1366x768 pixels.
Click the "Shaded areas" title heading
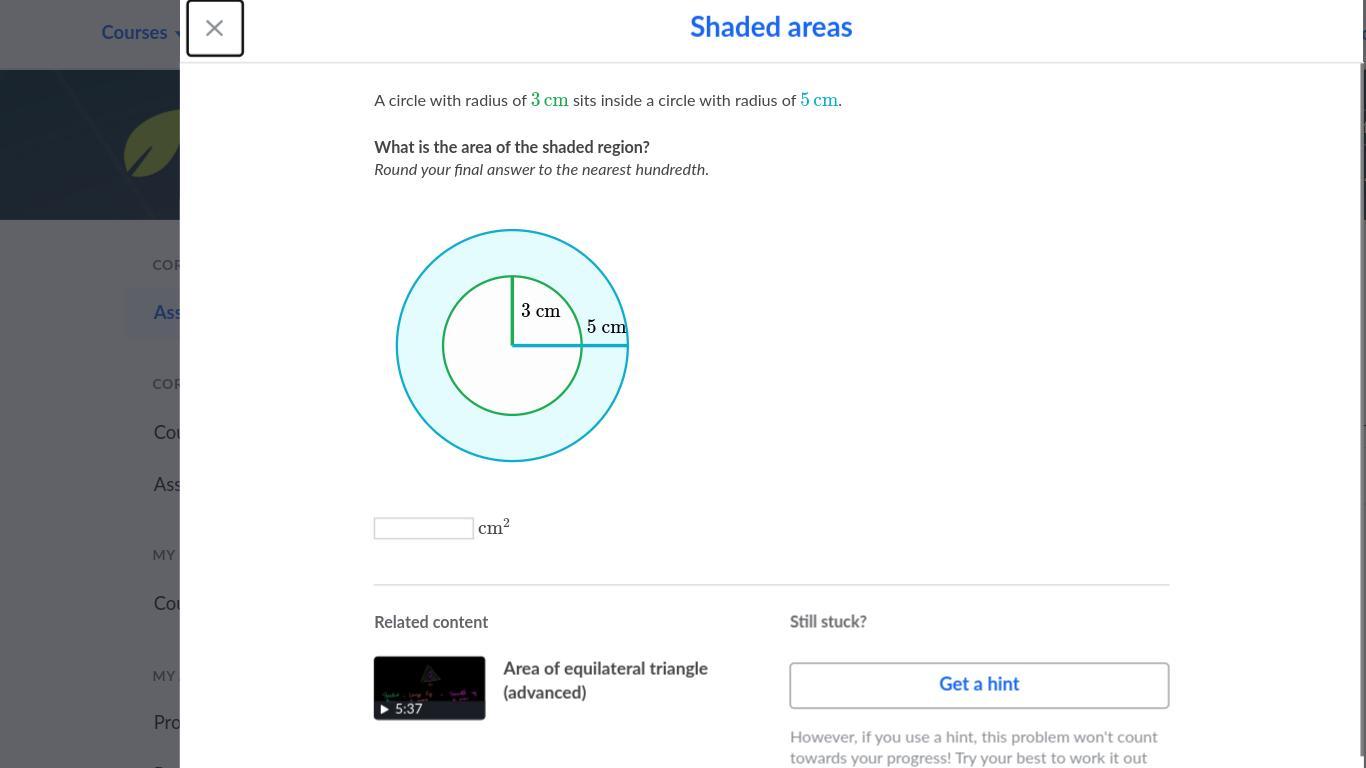(770, 27)
